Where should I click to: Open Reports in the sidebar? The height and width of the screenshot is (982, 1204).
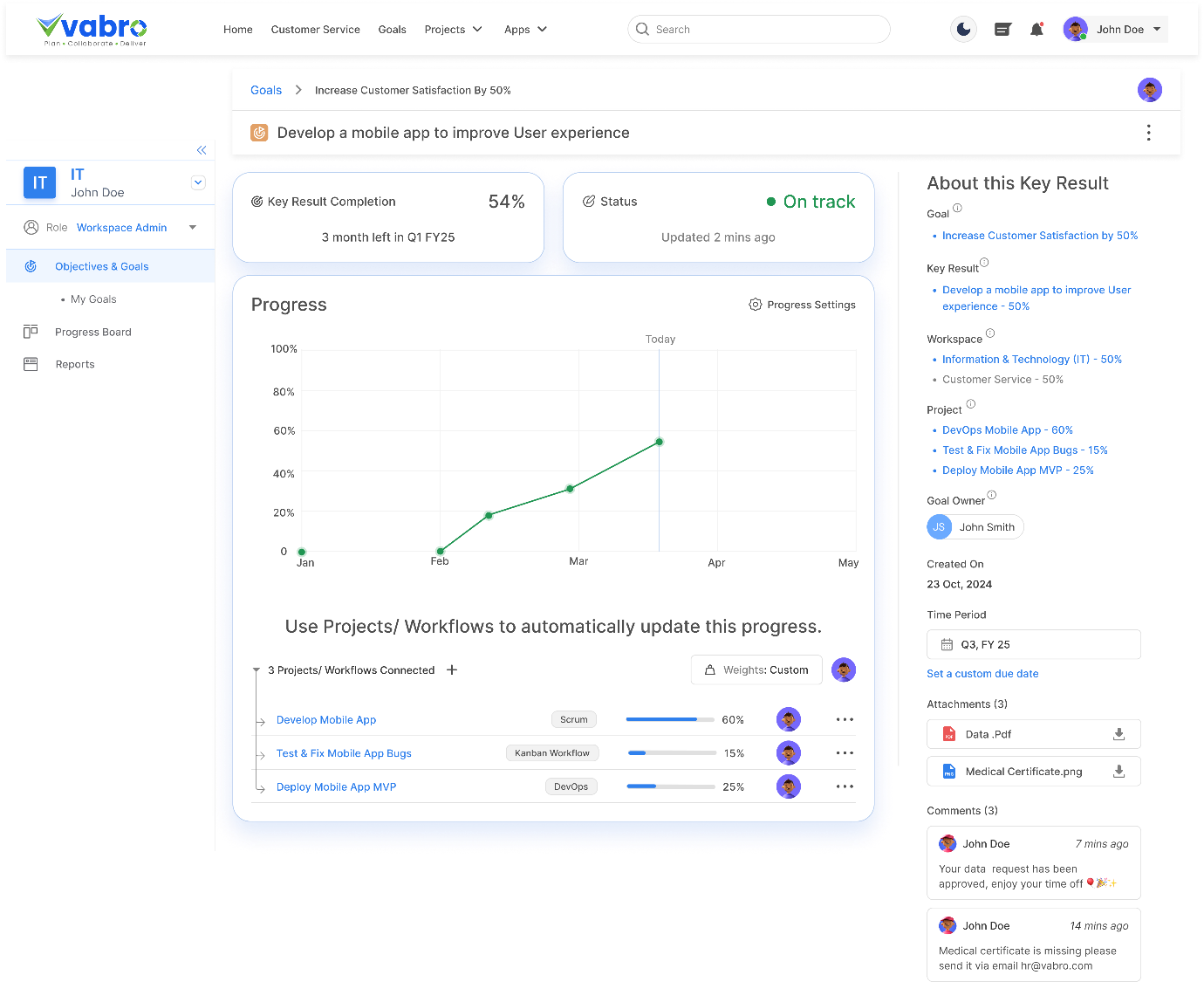pyautogui.click(x=74, y=364)
